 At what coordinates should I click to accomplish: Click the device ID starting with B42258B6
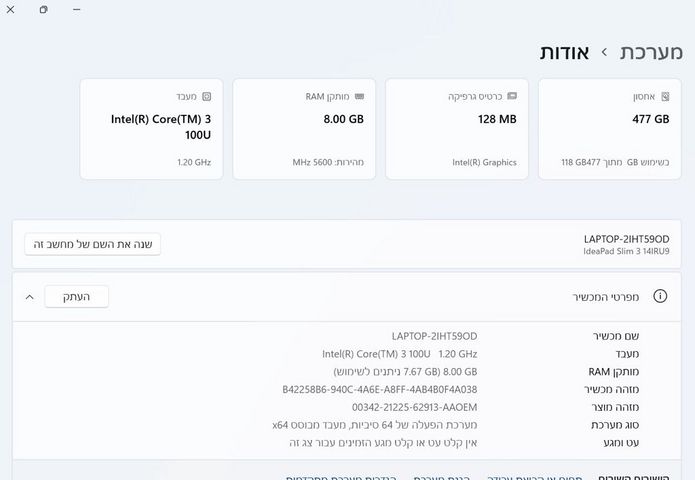[380, 390]
